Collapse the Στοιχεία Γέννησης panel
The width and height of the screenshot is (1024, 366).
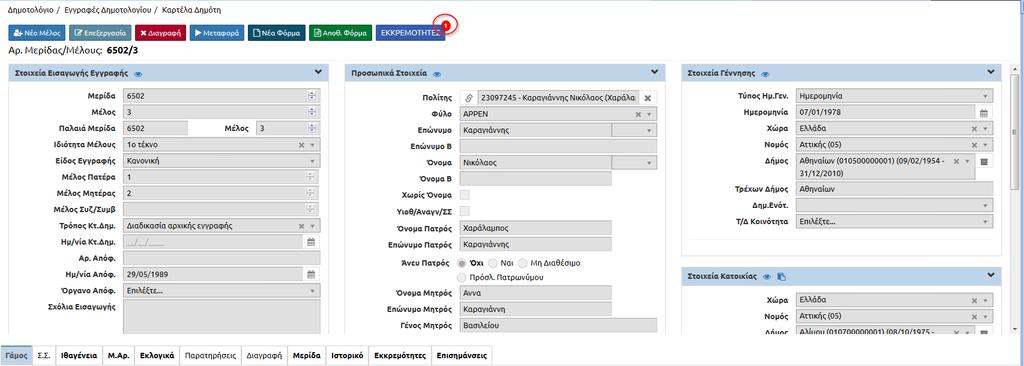click(x=991, y=72)
